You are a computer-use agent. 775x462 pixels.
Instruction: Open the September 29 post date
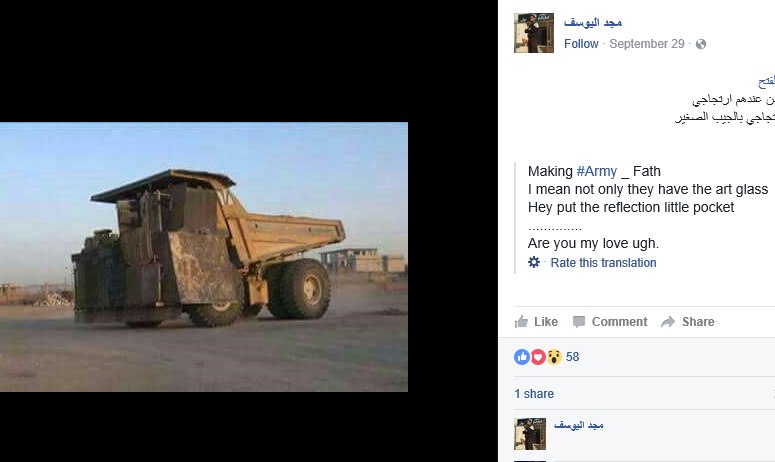[x=646, y=44]
